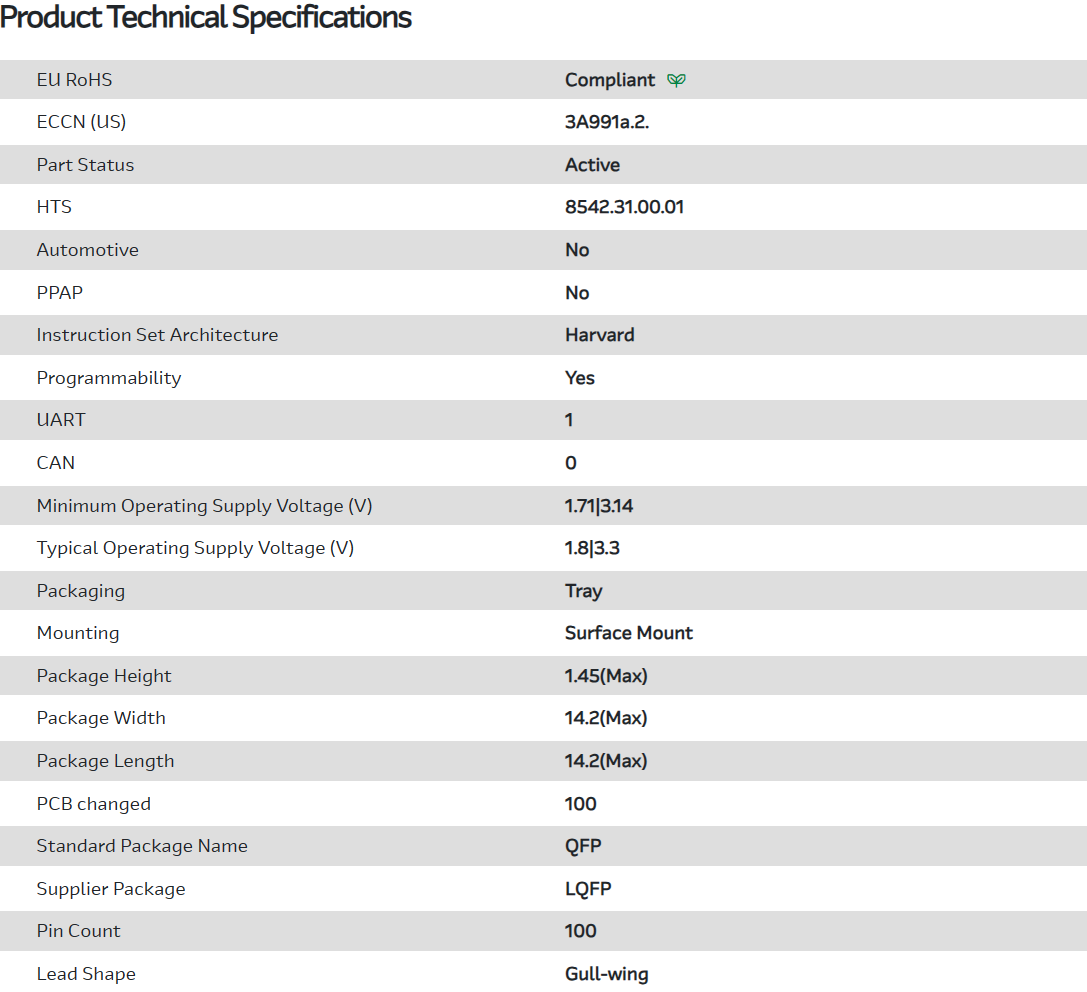The image size is (1087, 992).
Task: Select the Harvard architecture value
Action: pos(599,335)
